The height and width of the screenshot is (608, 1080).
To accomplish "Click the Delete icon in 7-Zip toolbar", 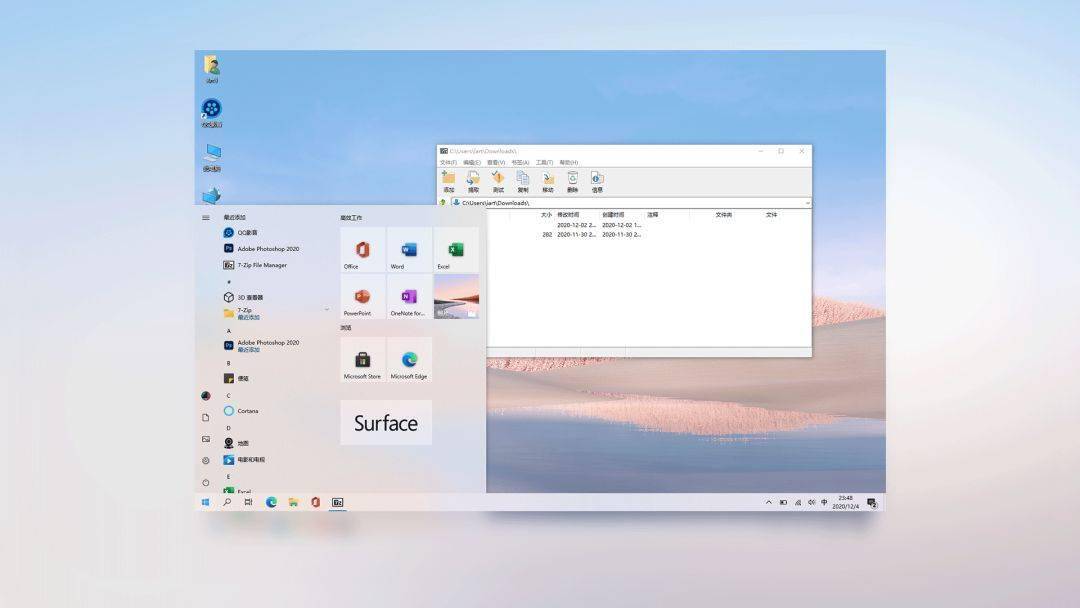I will [572, 182].
